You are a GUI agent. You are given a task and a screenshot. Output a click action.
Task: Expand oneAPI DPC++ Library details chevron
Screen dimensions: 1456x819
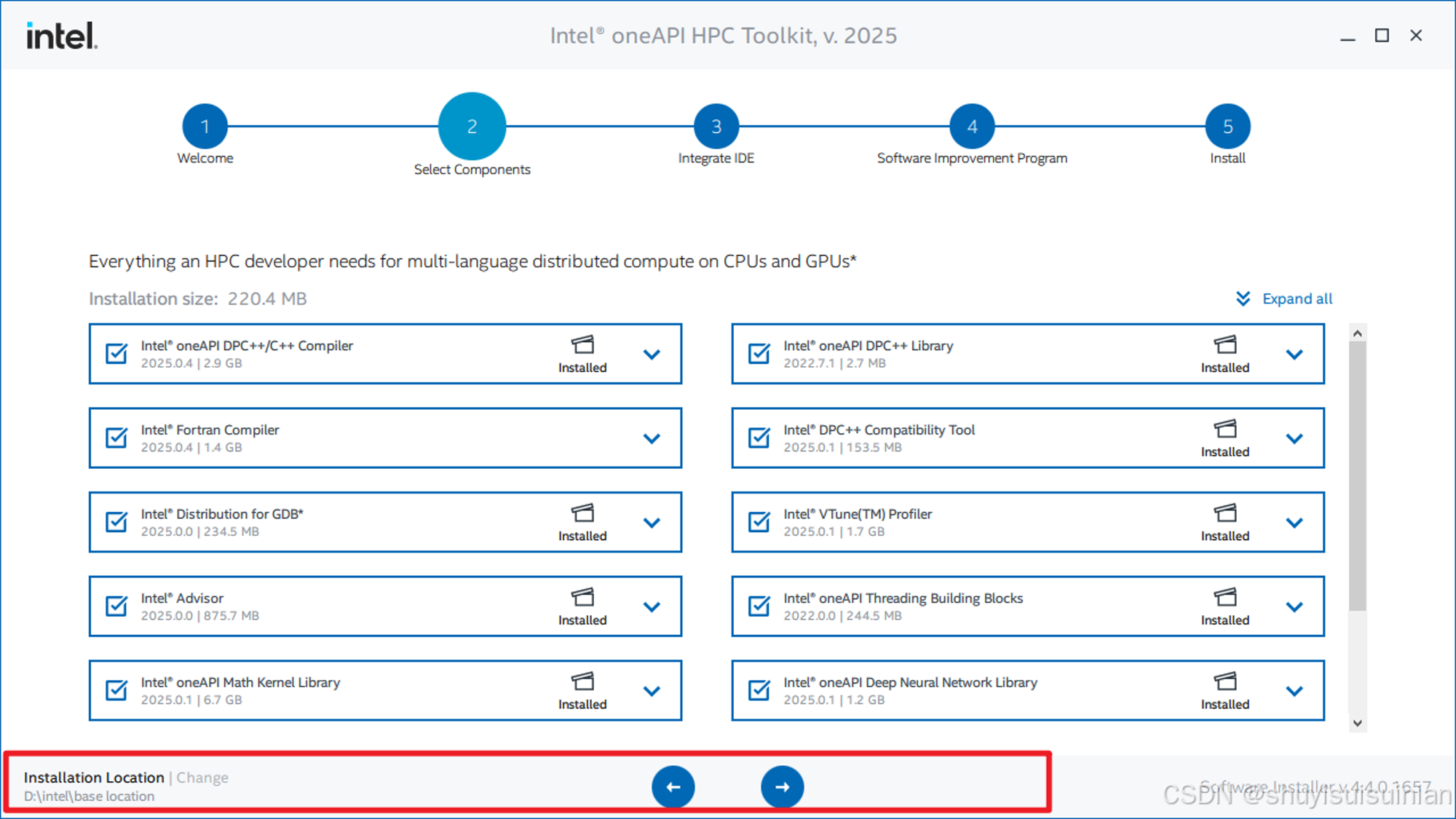coord(1294,355)
